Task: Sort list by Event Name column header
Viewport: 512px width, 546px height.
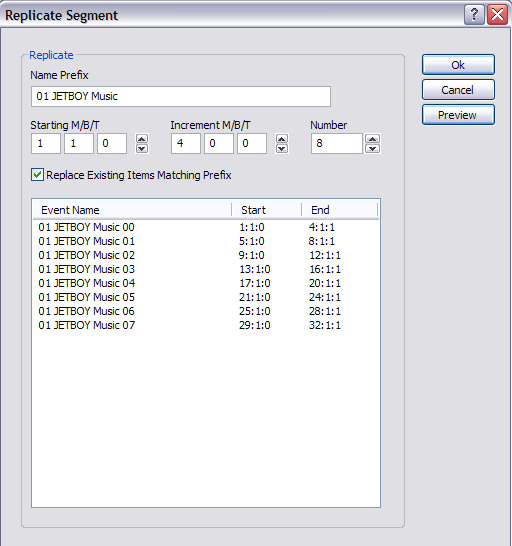Action: (132, 210)
